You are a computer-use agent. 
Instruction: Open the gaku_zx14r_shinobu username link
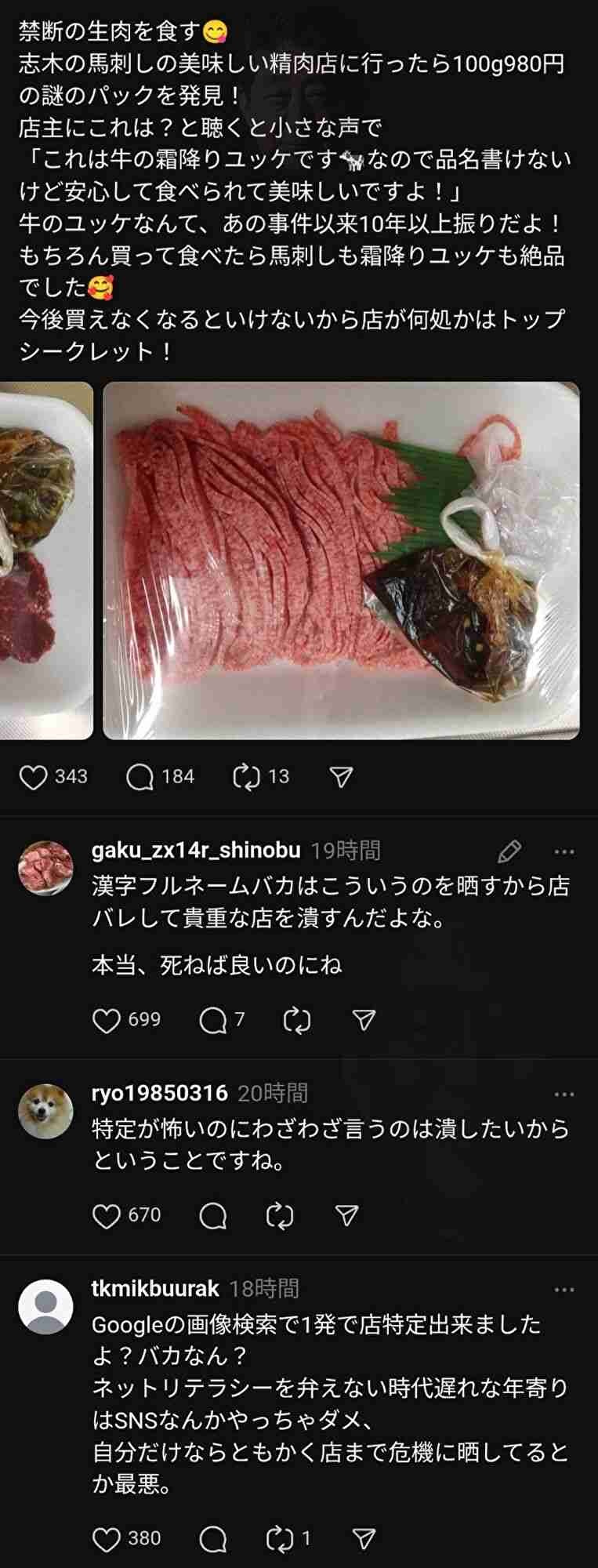(196, 851)
